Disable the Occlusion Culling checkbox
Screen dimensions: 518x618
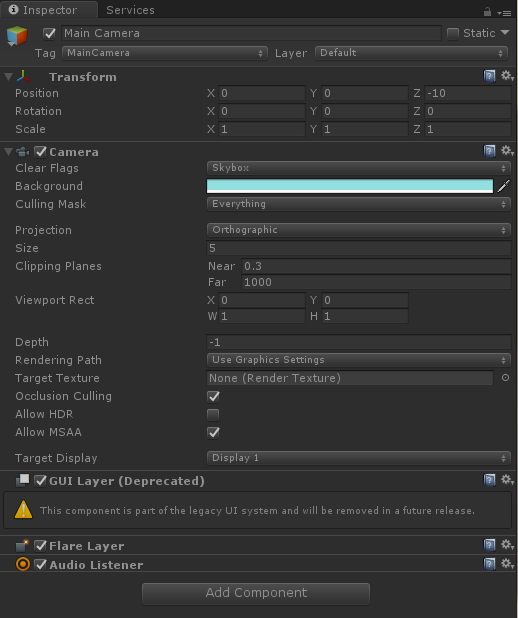click(x=213, y=396)
